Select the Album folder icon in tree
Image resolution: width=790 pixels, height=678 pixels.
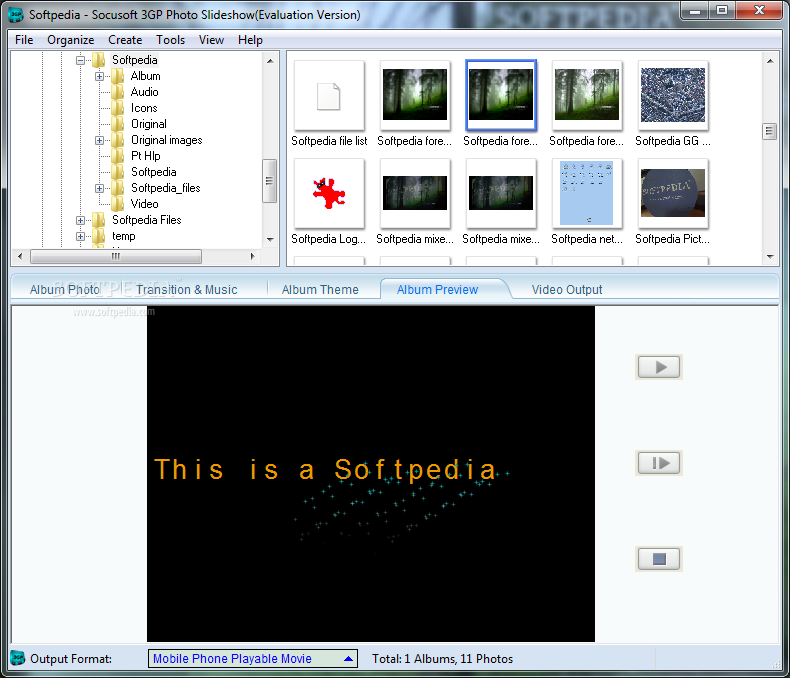tap(118, 76)
